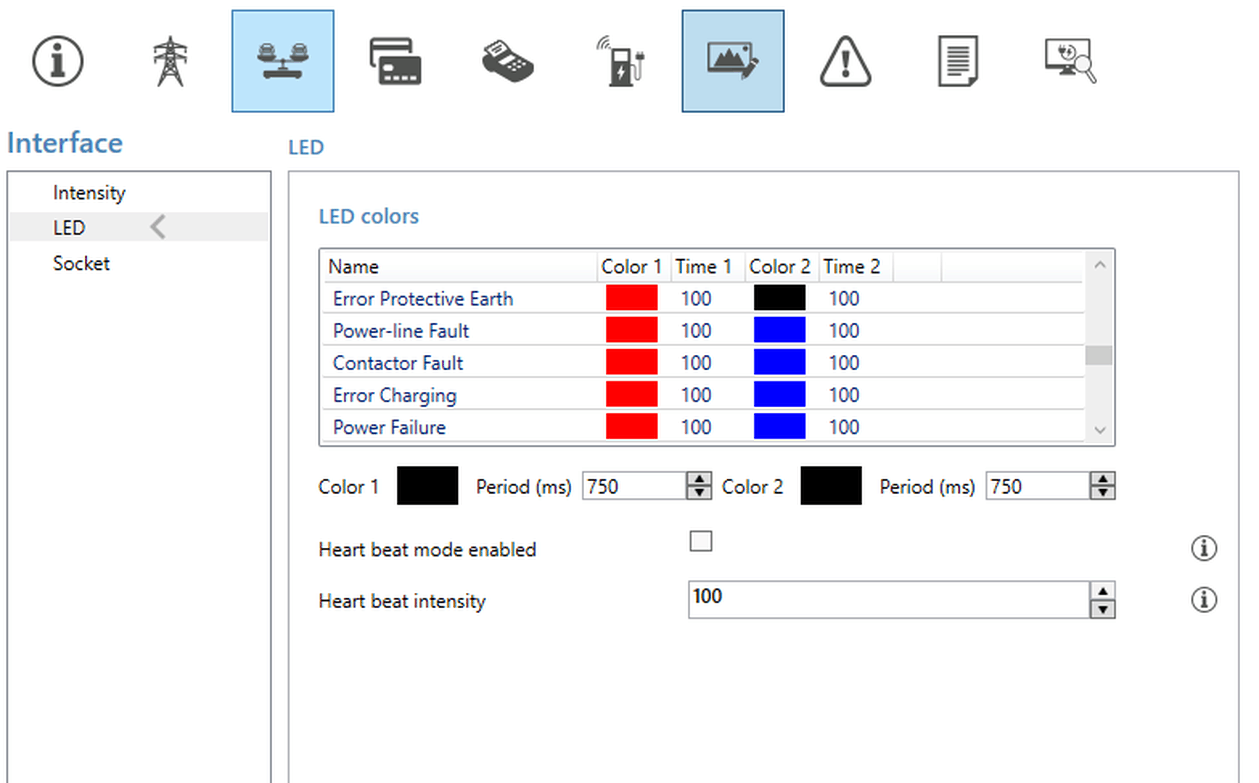1259x783 pixels.
Task: Click red Color 1 swatch for Contactor Fault
Action: 632,362
